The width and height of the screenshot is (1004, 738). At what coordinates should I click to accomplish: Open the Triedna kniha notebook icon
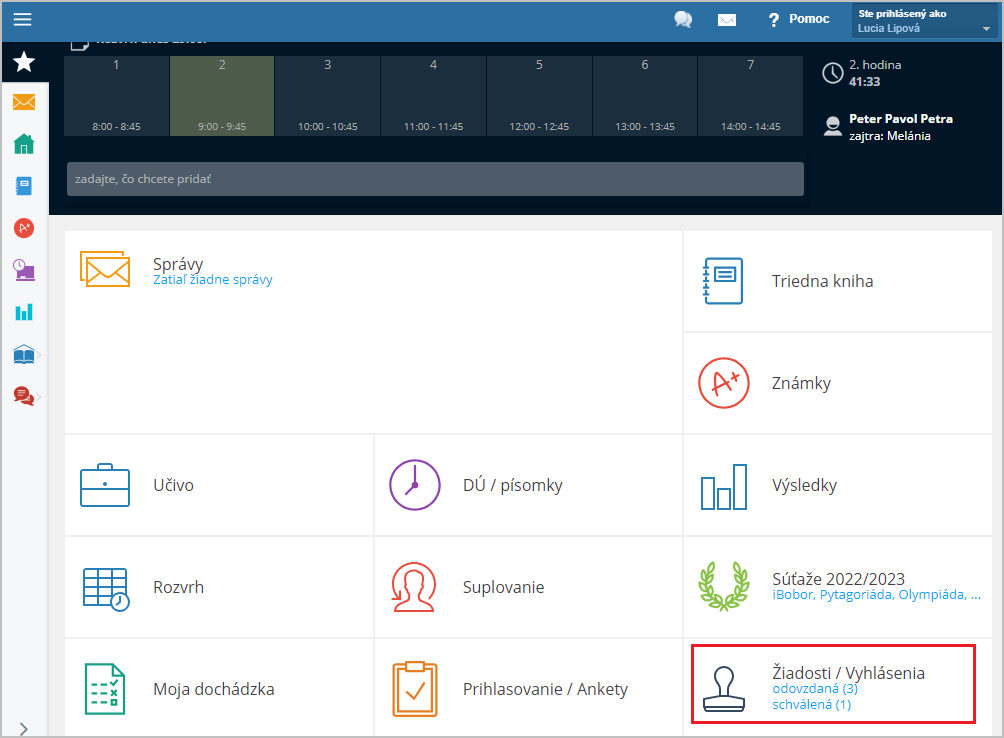[723, 281]
